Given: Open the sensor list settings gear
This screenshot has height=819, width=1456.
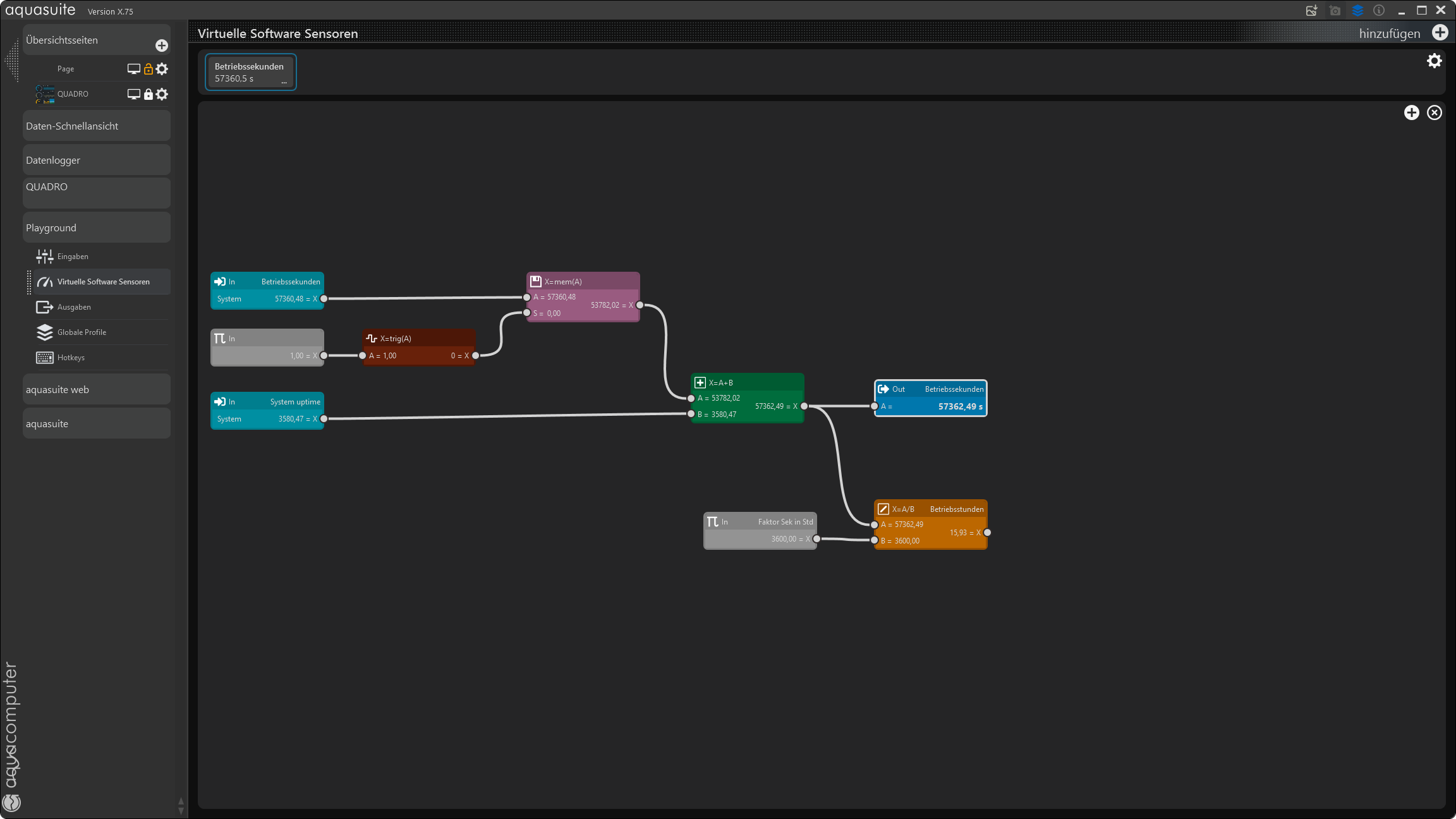Looking at the screenshot, I should [1434, 61].
